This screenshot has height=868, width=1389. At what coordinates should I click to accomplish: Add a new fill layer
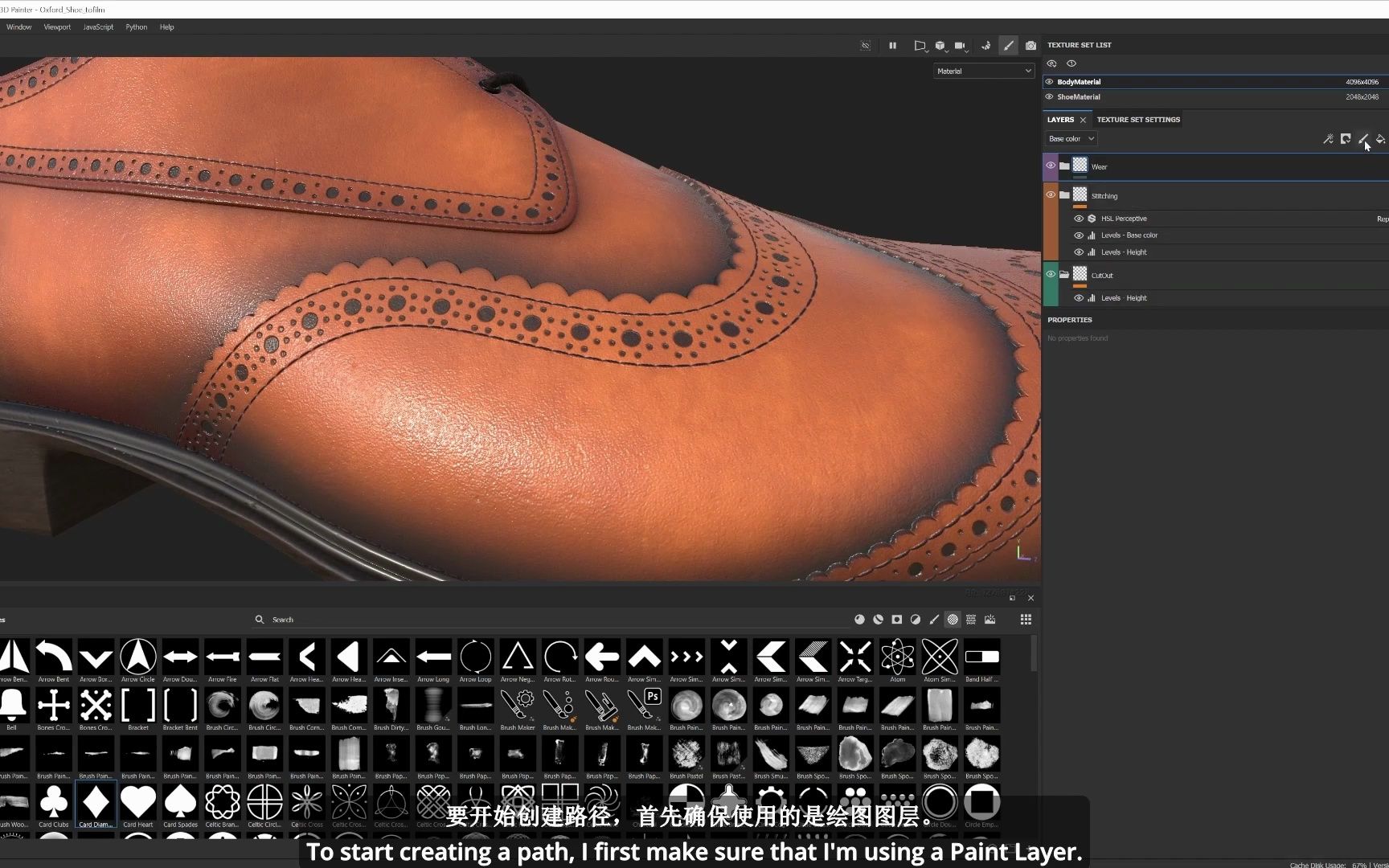pos(1381,139)
